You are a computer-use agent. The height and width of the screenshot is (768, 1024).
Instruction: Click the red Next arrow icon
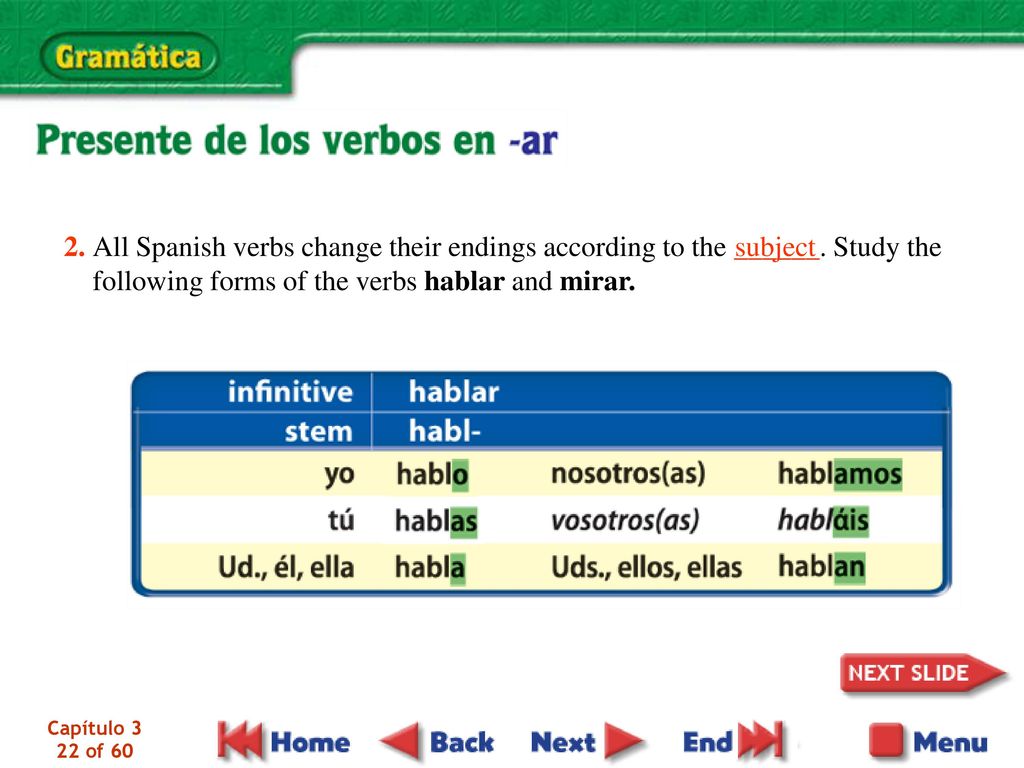click(623, 741)
